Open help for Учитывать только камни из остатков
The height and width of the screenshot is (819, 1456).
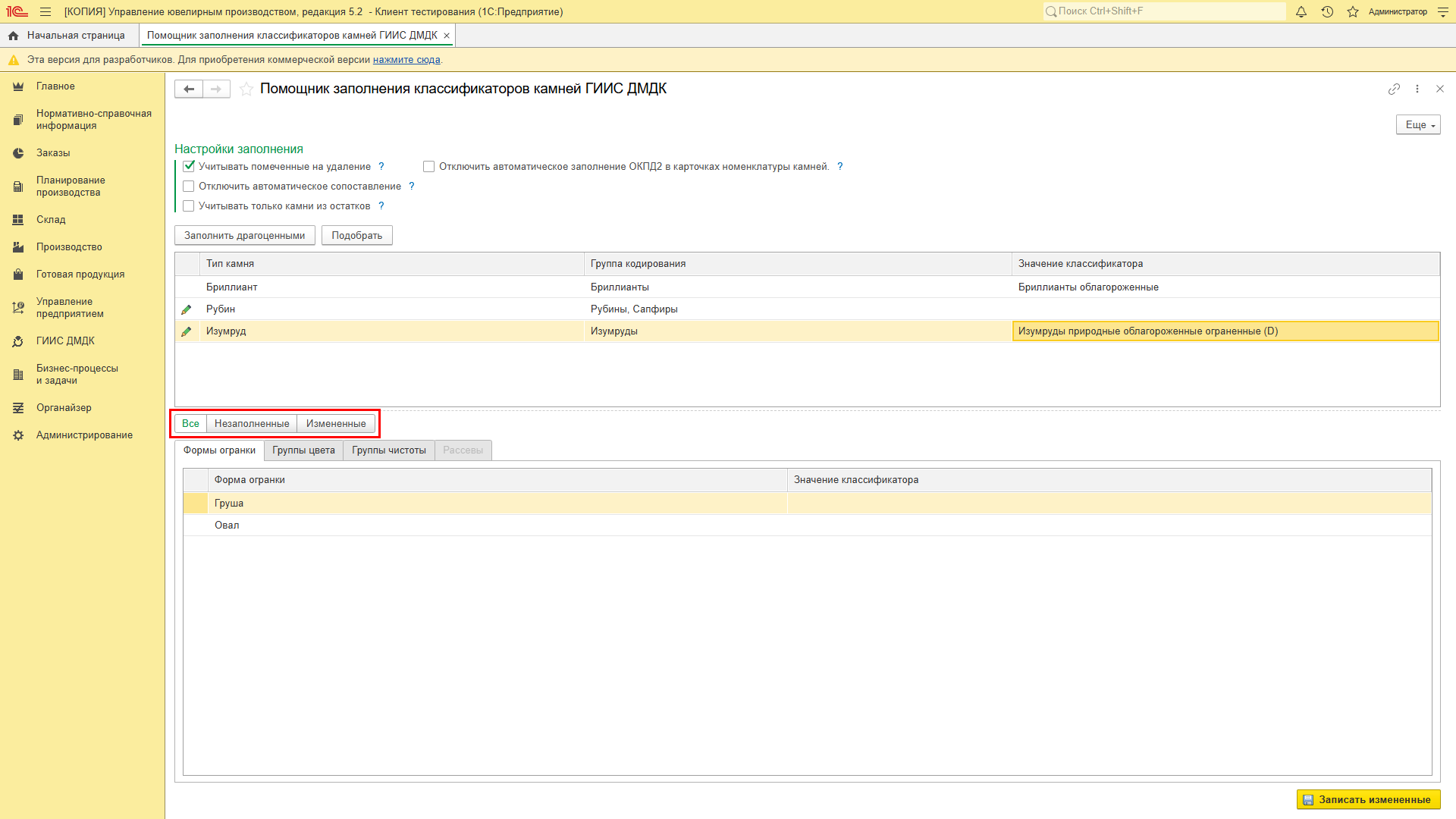coord(381,206)
